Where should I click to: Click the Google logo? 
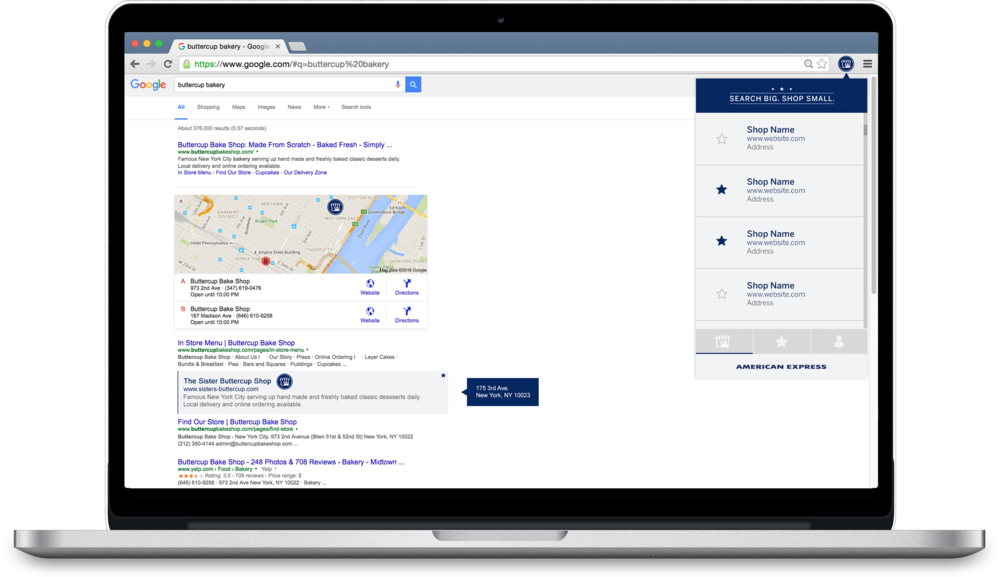coord(148,85)
